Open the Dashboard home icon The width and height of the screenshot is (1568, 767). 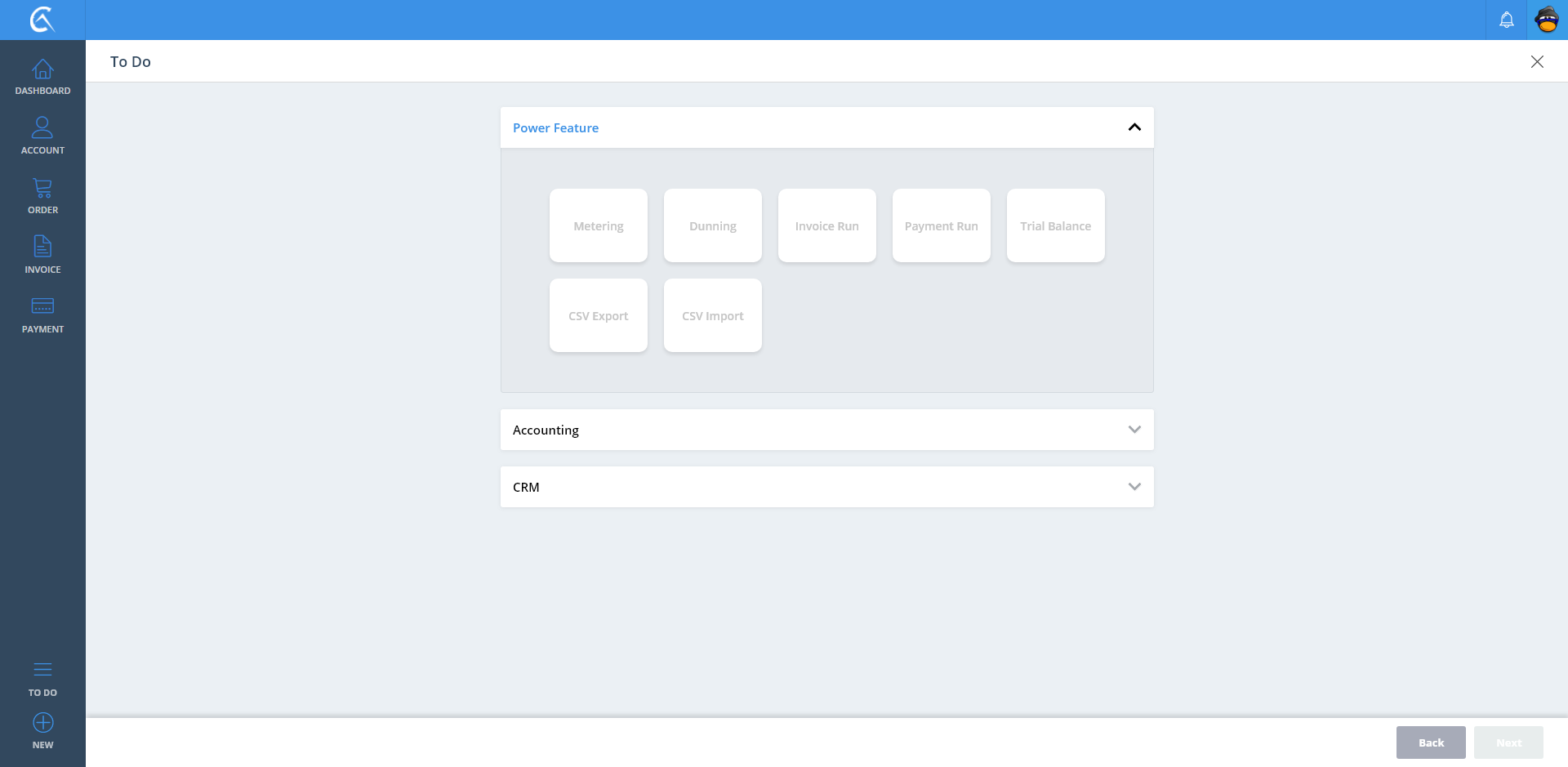point(42,70)
